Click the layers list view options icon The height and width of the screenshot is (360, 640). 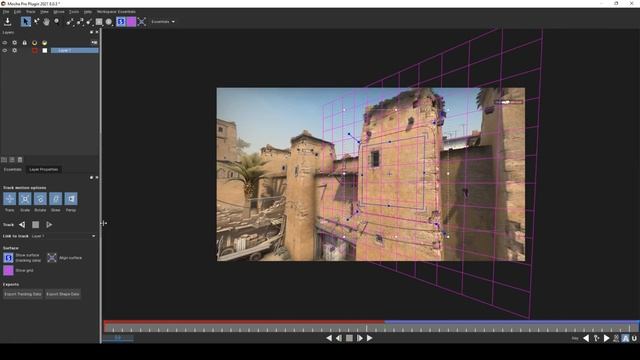pyautogui.click(x=94, y=42)
